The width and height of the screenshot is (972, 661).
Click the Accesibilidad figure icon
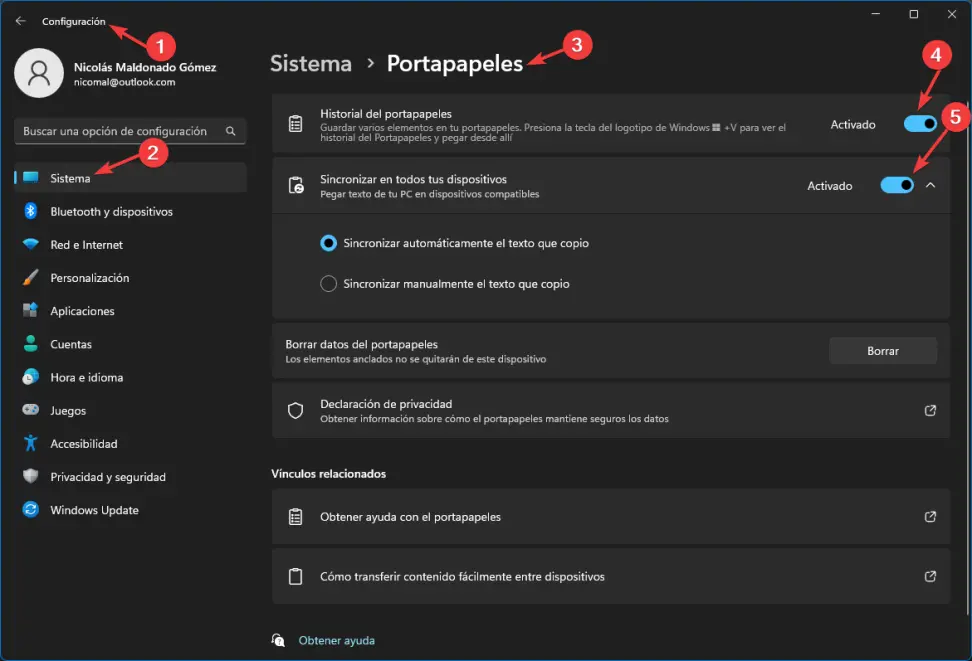click(x=30, y=443)
